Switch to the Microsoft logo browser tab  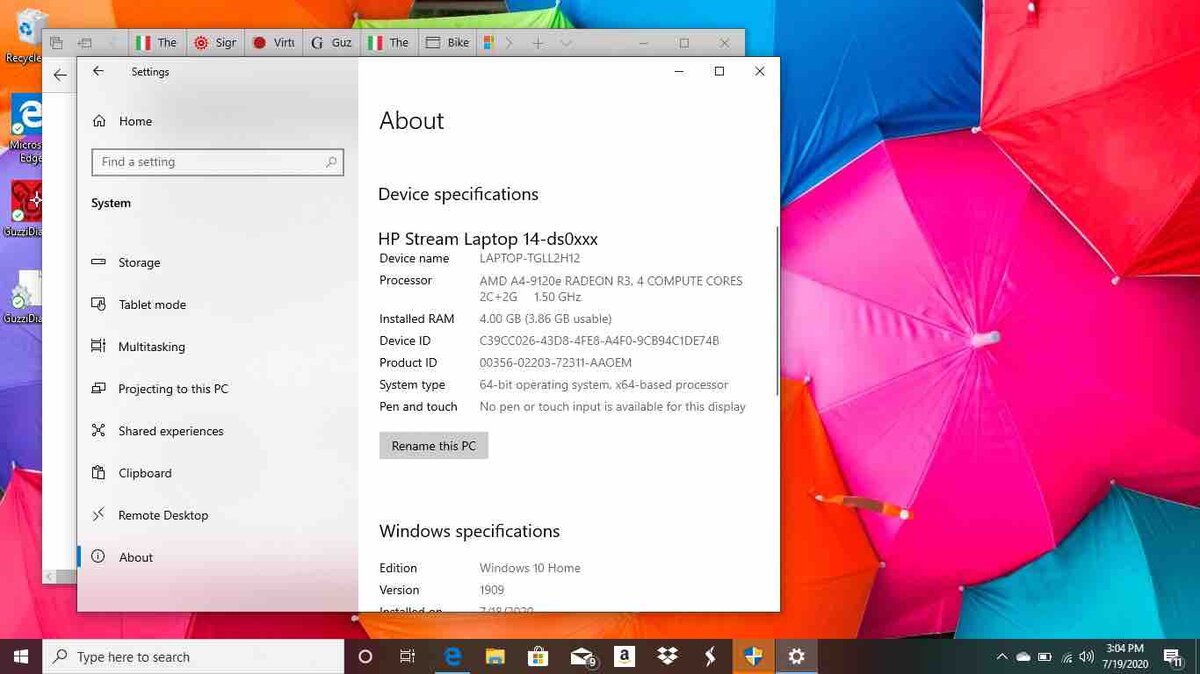pyautogui.click(x=488, y=43)
